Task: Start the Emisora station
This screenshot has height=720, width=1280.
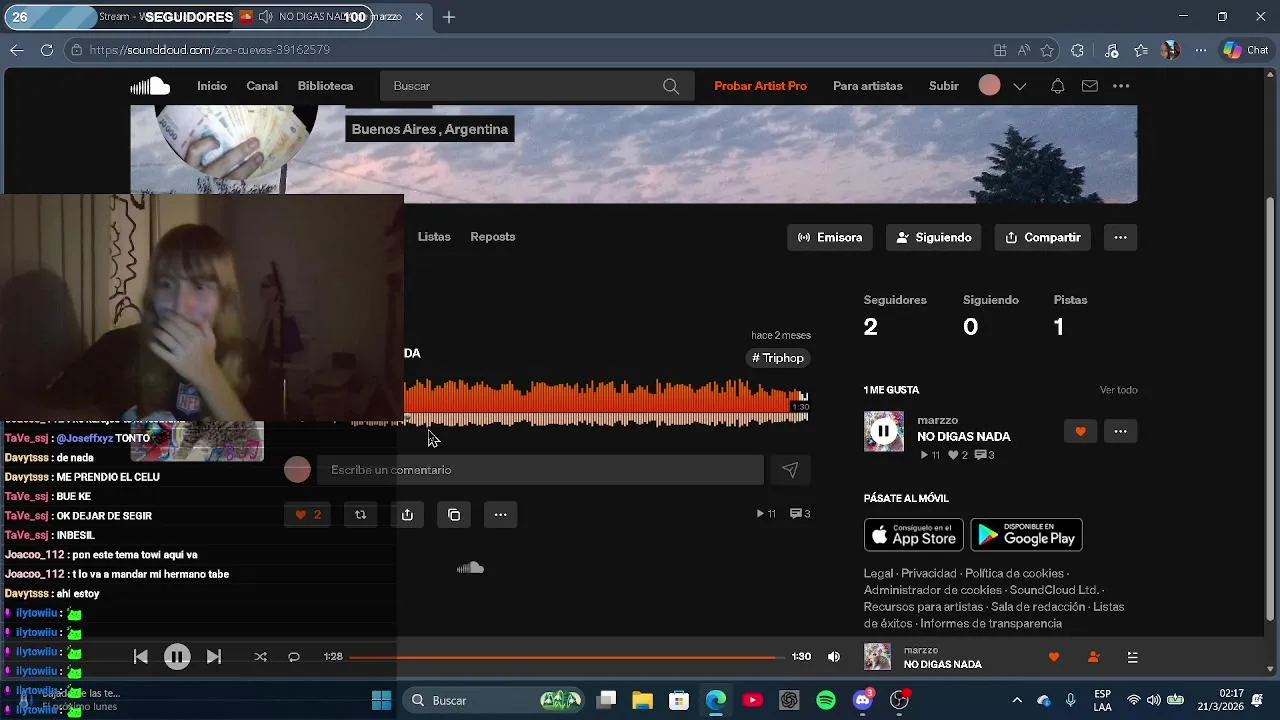Action: click(x=830, y=237)
